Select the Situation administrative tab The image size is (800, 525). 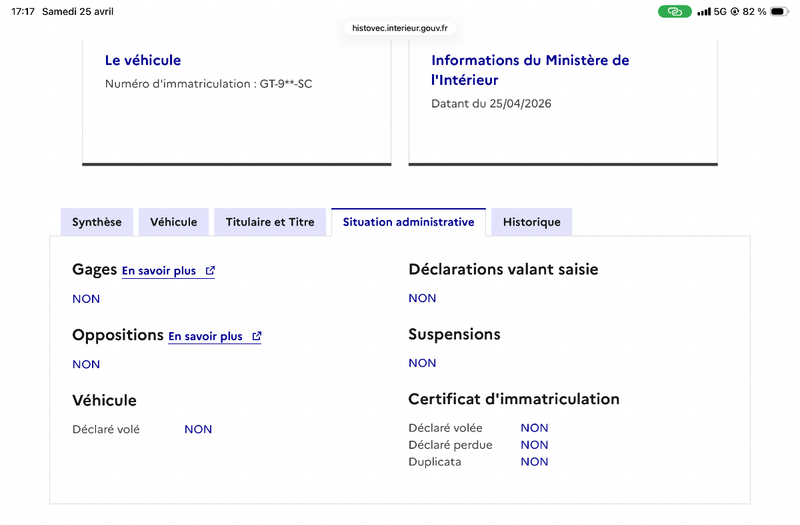tap(408, 222)
